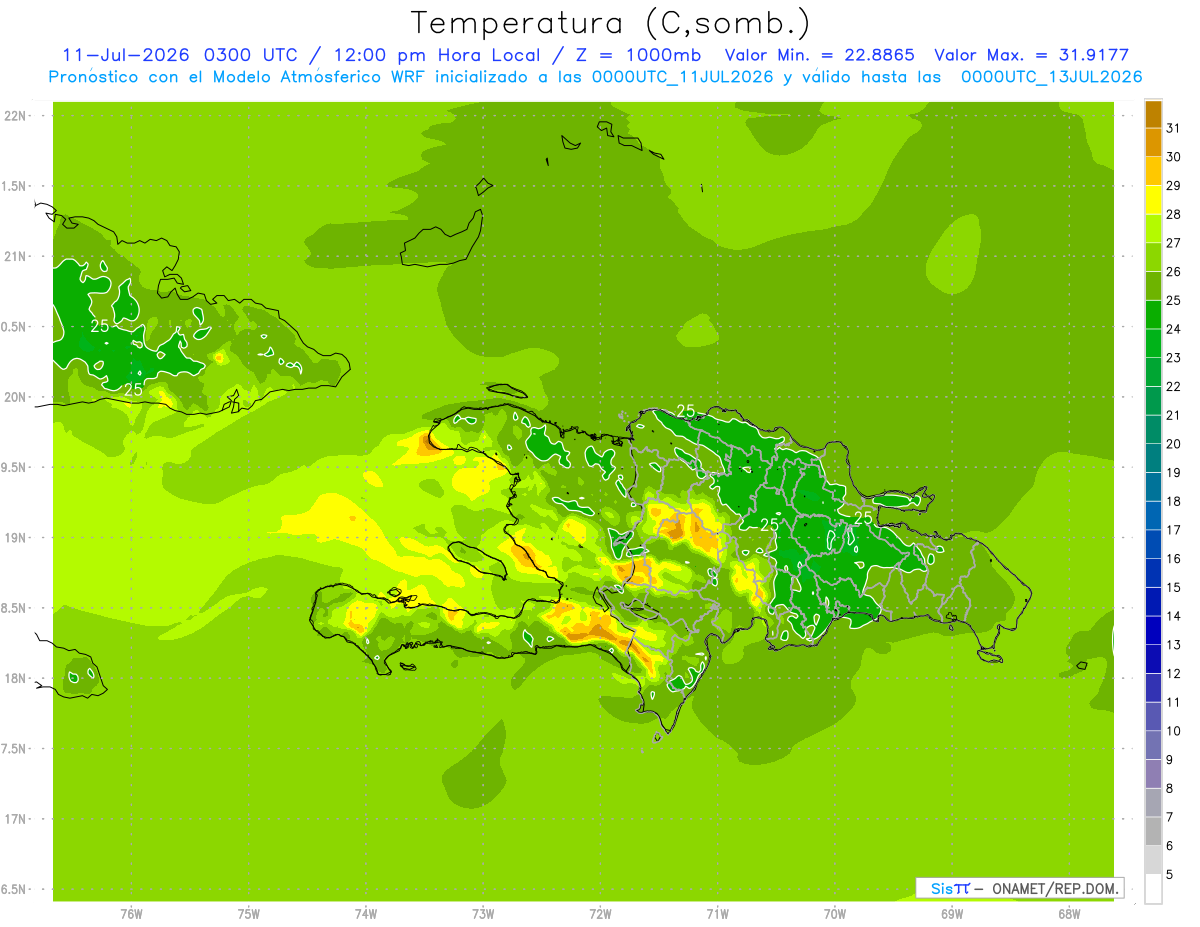
Task: Click the 70W longitude axis label
Action: 835,913
